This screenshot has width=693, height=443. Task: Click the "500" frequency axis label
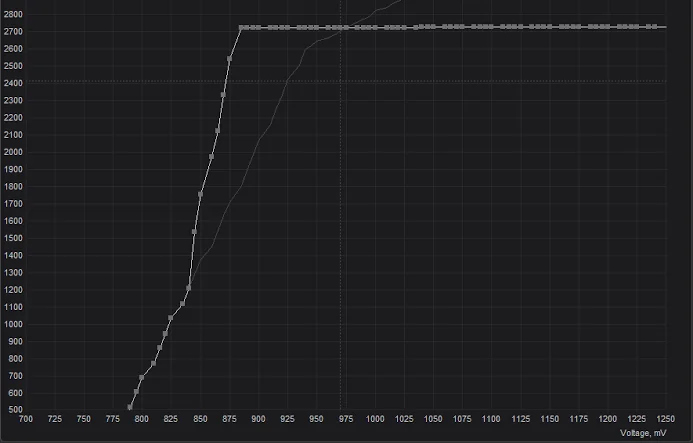(x=15, y=410)
